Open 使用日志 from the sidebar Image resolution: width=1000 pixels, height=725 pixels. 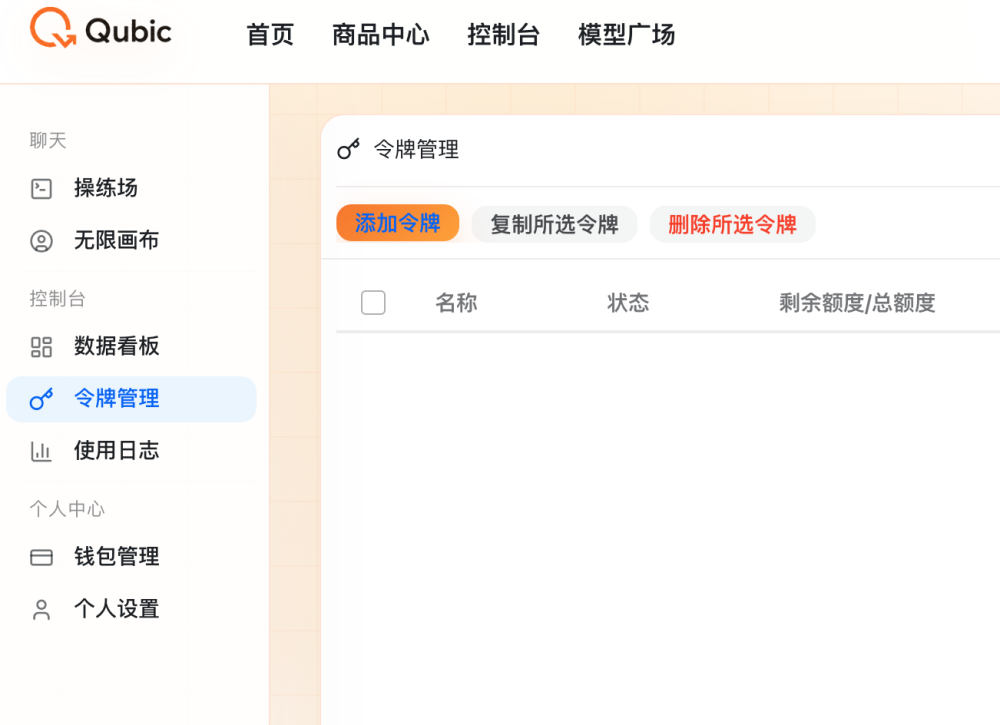click(x=131, y=451)
